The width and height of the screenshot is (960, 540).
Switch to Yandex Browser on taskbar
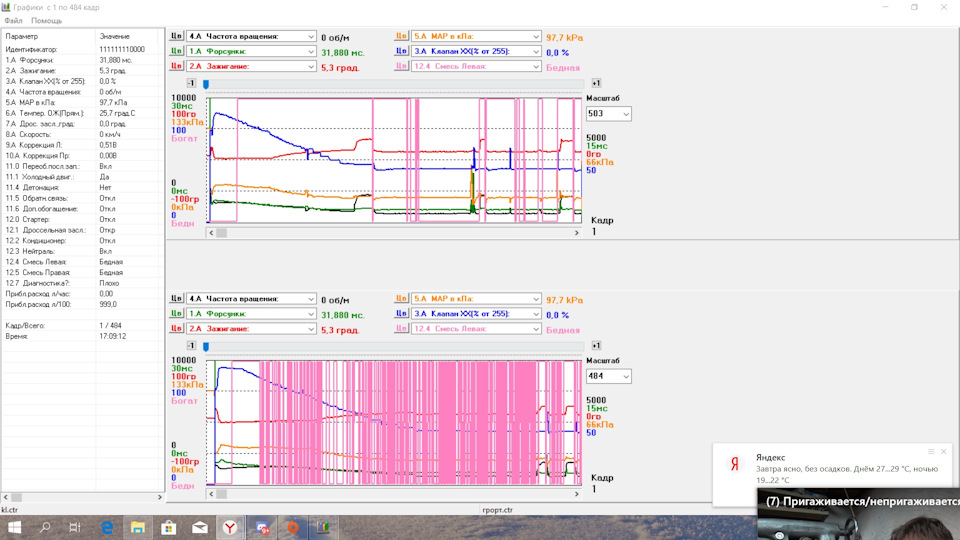(230, 527)
